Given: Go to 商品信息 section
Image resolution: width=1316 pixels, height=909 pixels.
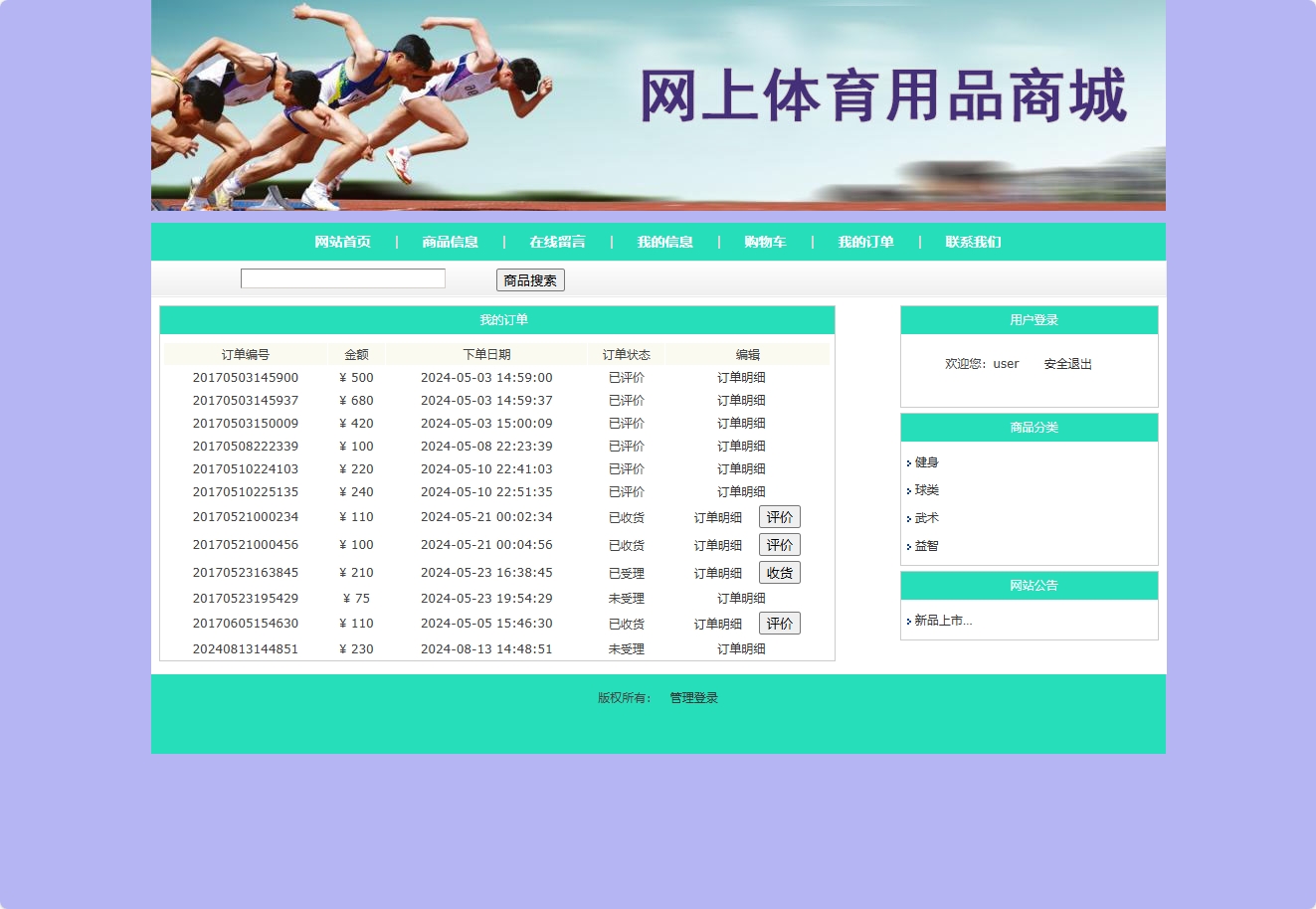Looking at the screenshot, I should pos(449,242).
